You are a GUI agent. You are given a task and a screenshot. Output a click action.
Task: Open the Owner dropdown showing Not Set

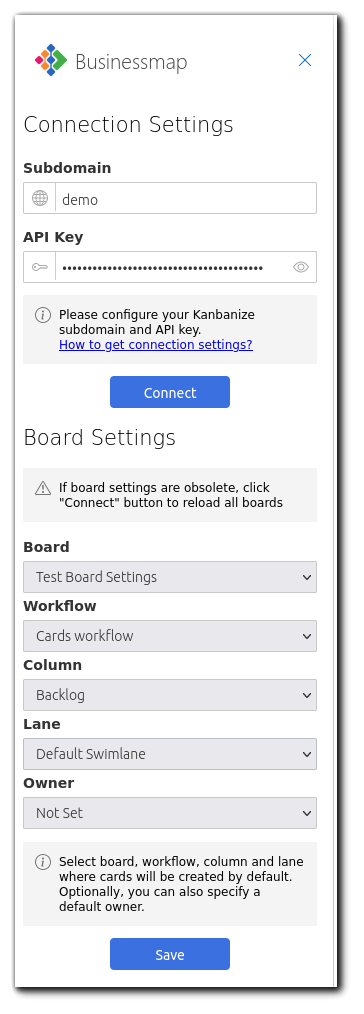[x=170, y=813]
